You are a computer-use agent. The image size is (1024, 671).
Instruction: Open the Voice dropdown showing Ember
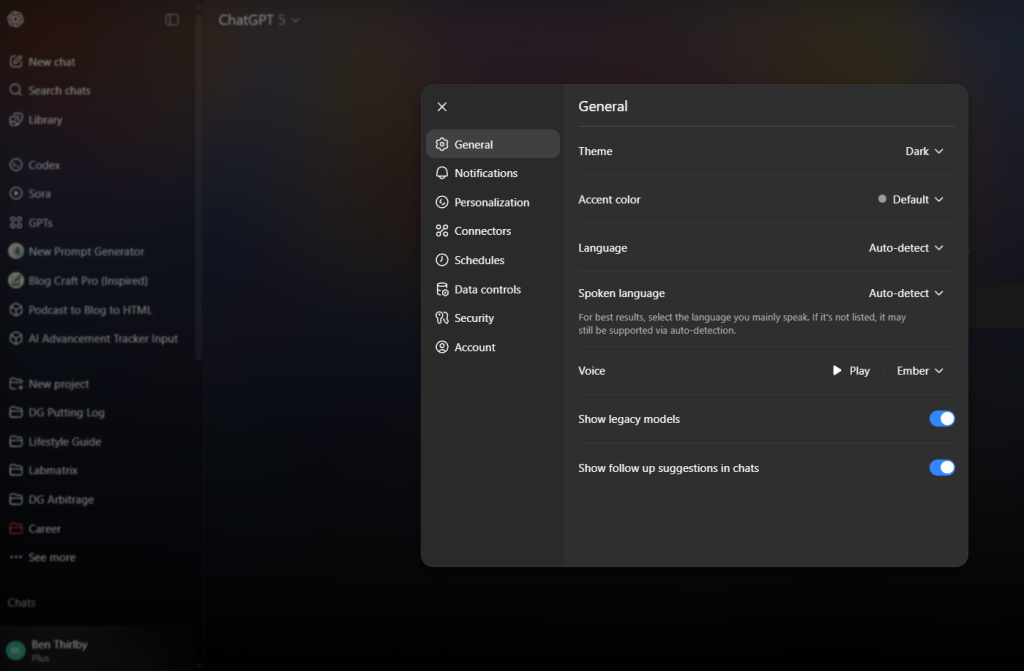click(919, 371)
